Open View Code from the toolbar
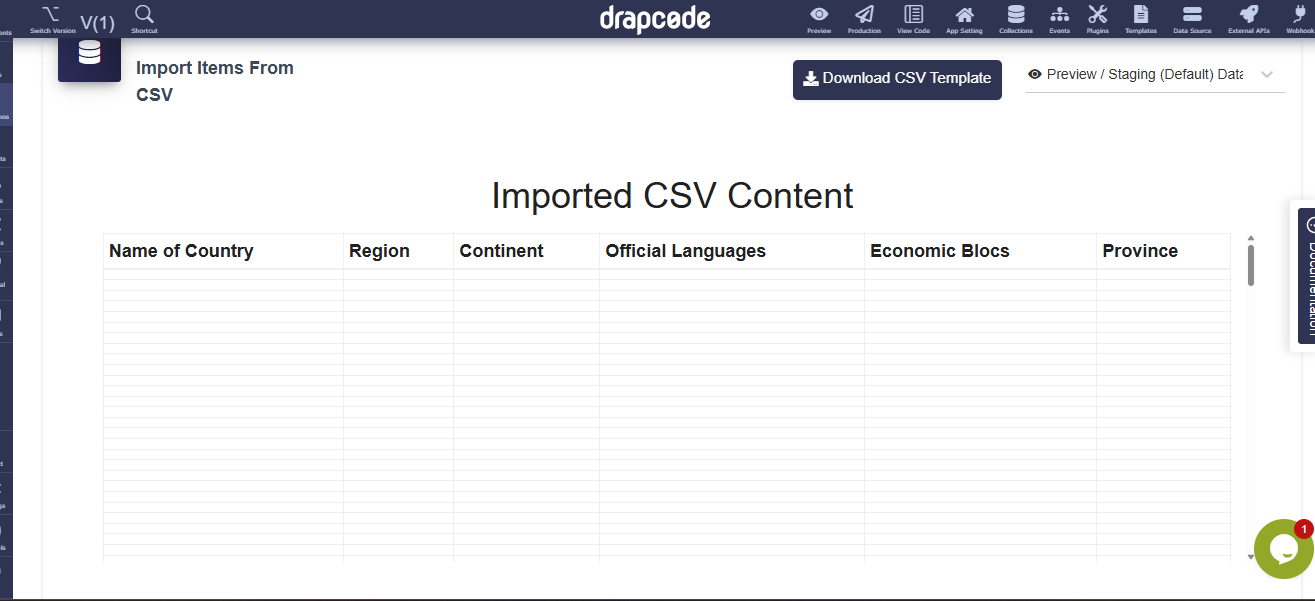 [913, 15]
